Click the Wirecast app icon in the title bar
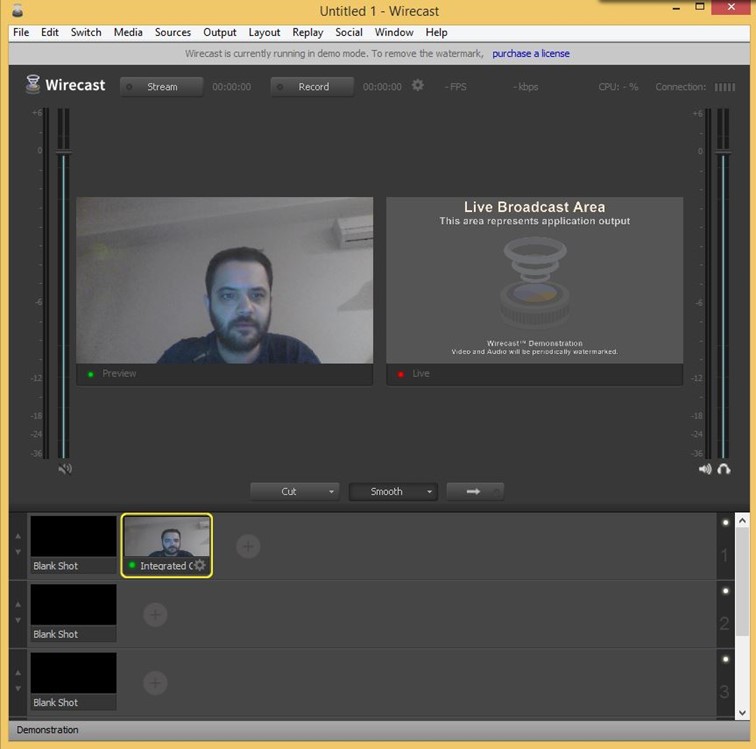This screenshot has width=756, height=749. [x=17, y=10]
